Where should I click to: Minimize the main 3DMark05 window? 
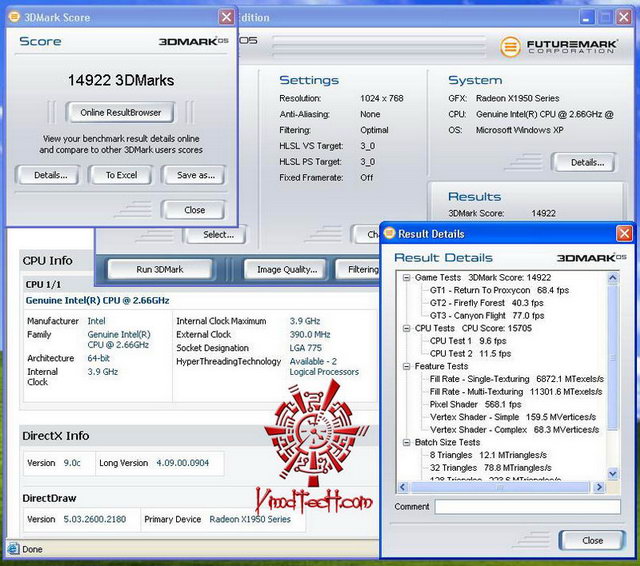coord(587,18)
